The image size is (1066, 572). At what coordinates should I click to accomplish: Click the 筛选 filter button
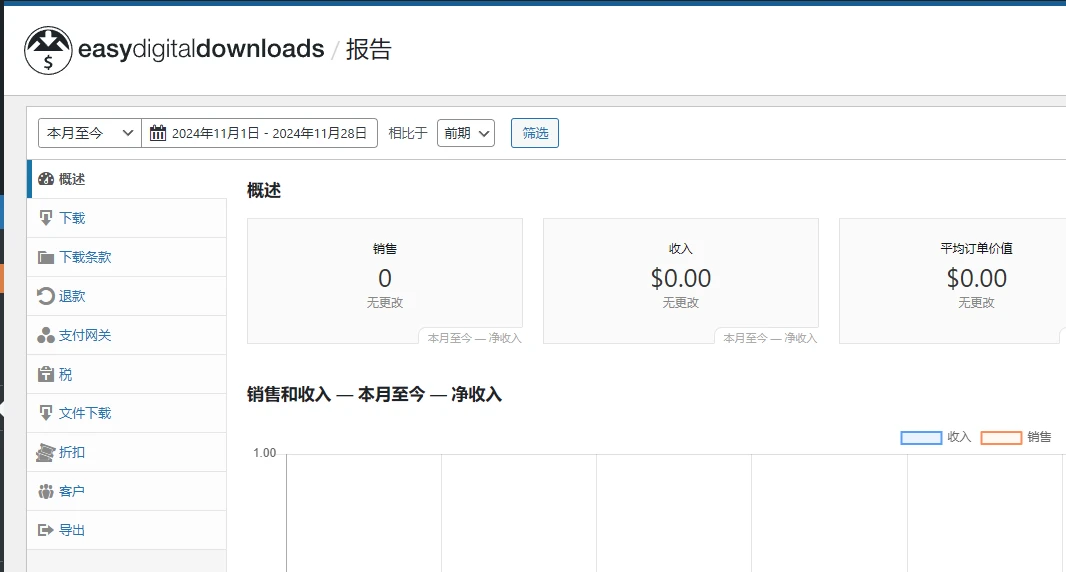[535, 133]
